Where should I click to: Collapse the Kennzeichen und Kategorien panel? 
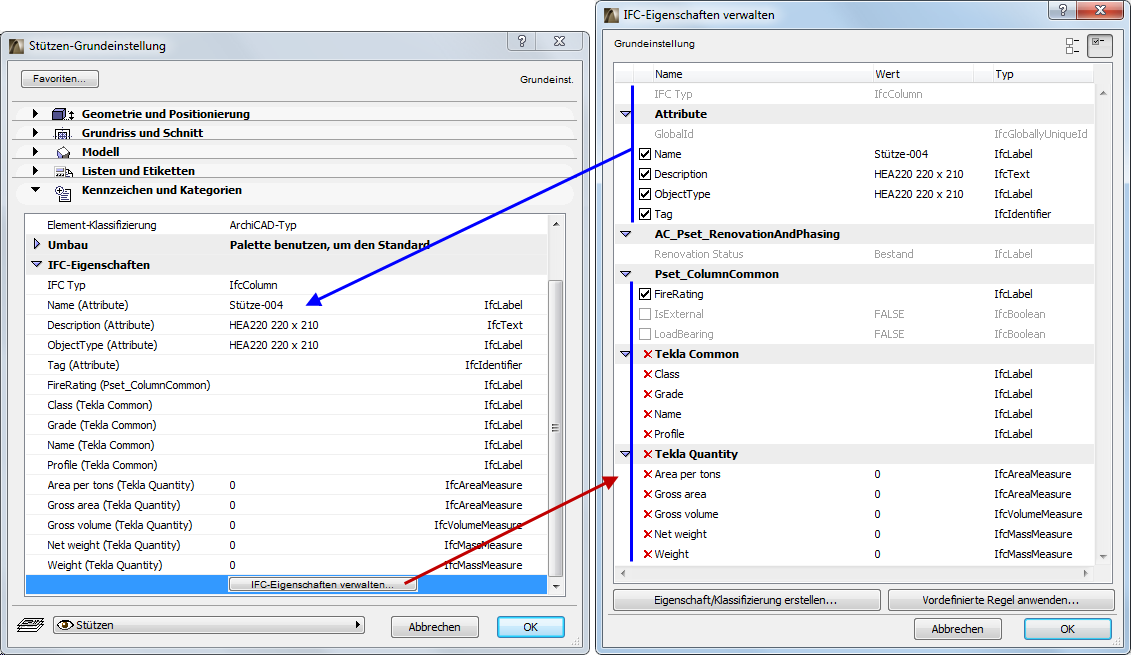(35, 190)
